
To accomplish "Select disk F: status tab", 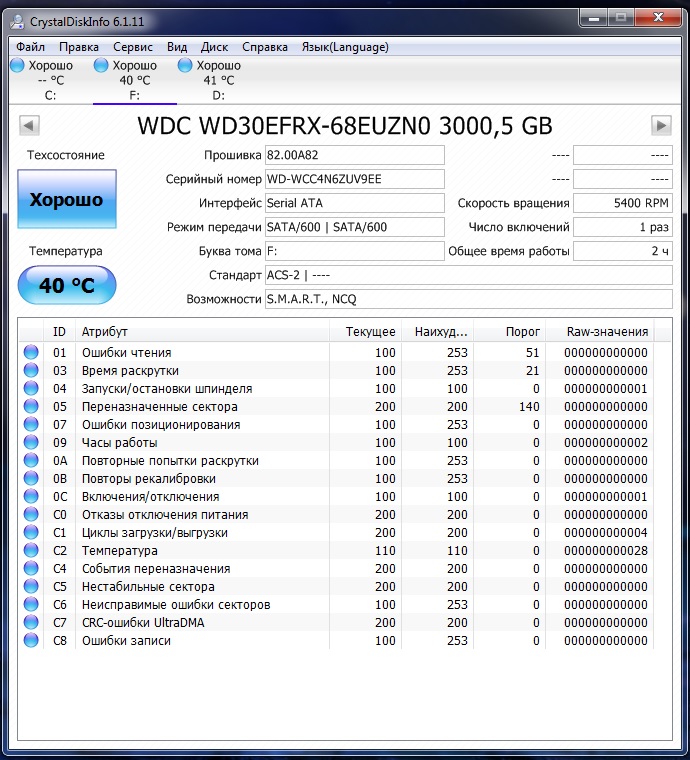I will pyautogui.click(x=135, y=80).
